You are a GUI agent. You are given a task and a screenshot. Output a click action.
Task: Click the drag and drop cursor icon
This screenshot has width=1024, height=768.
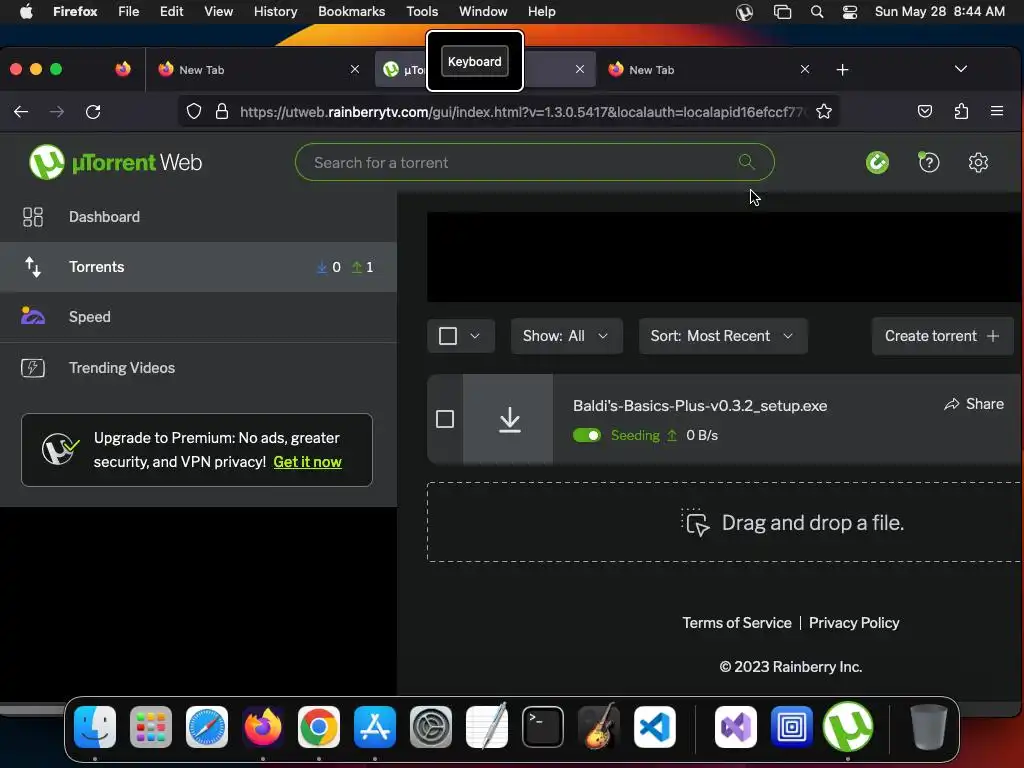pyautogui.click(x=696, y=522)
